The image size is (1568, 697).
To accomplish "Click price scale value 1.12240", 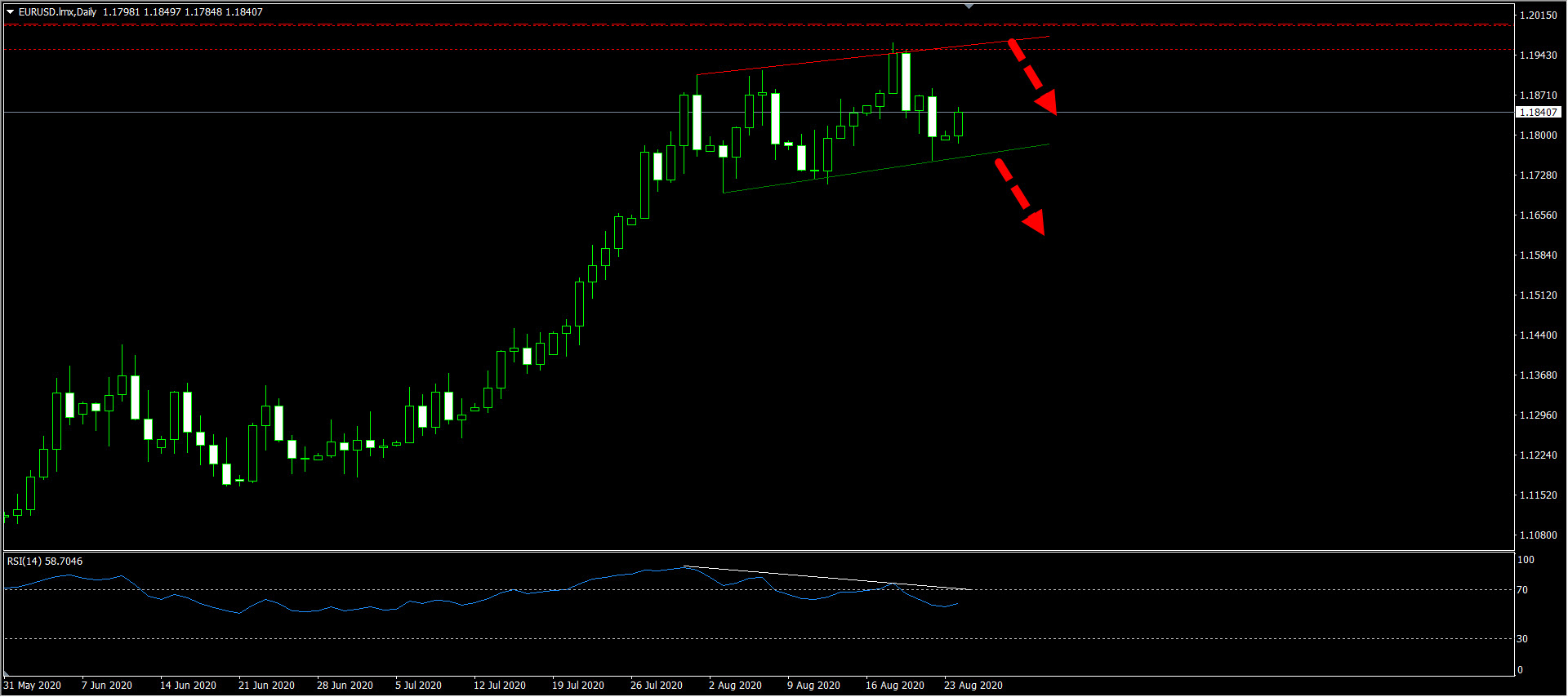I will tap(1539, 455).
